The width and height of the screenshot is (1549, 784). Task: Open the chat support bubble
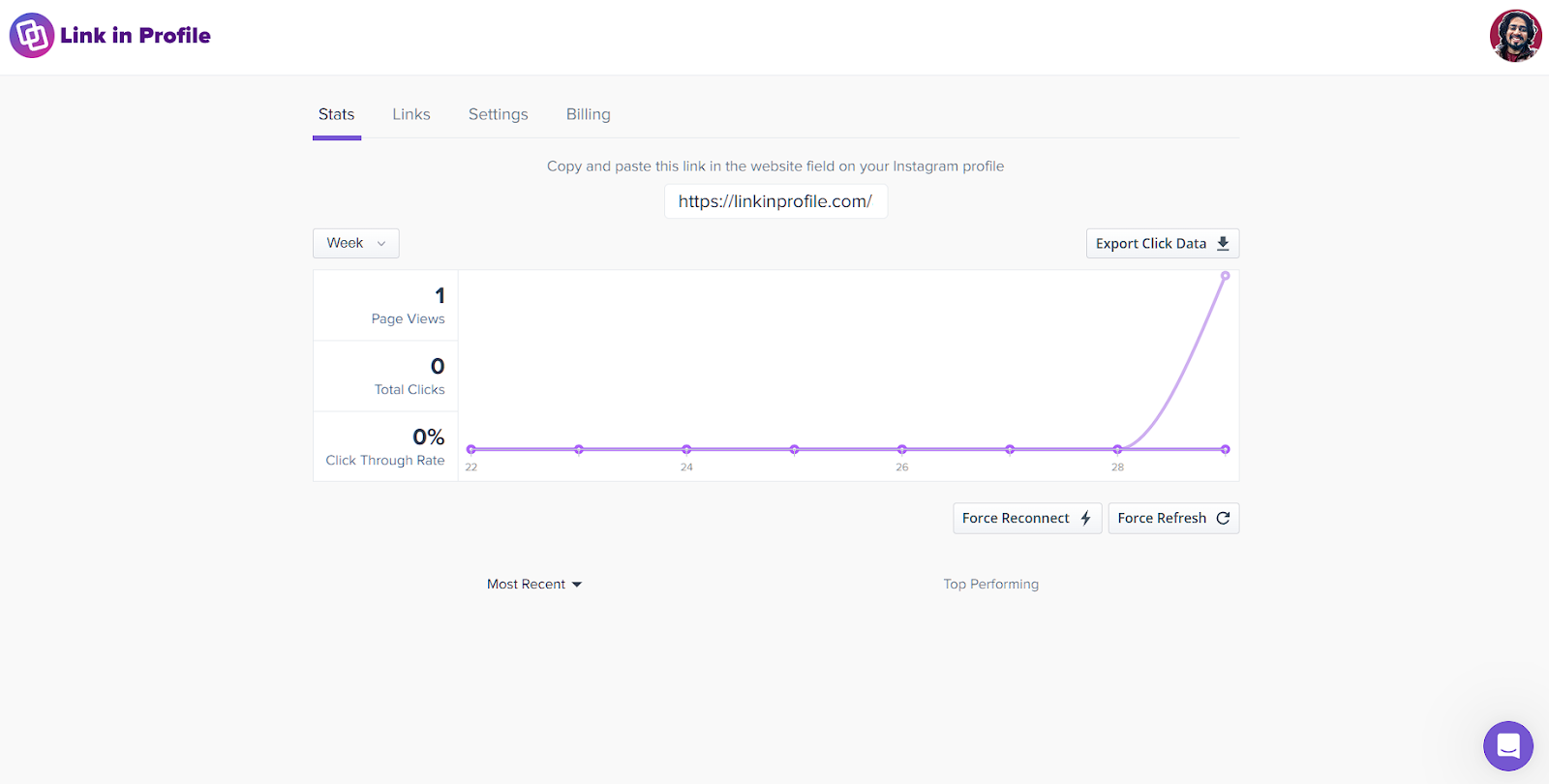(x=1508, y=746)
